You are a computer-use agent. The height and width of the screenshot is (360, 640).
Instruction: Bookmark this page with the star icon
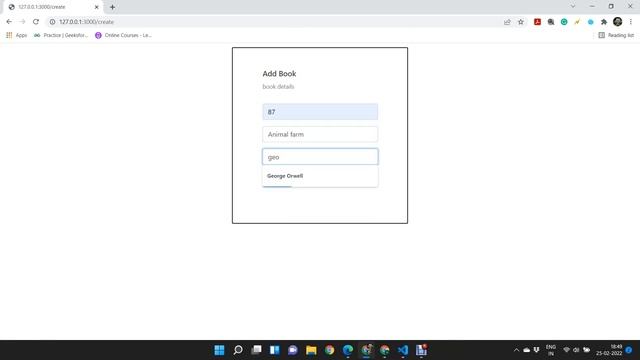tap(521, 22)
